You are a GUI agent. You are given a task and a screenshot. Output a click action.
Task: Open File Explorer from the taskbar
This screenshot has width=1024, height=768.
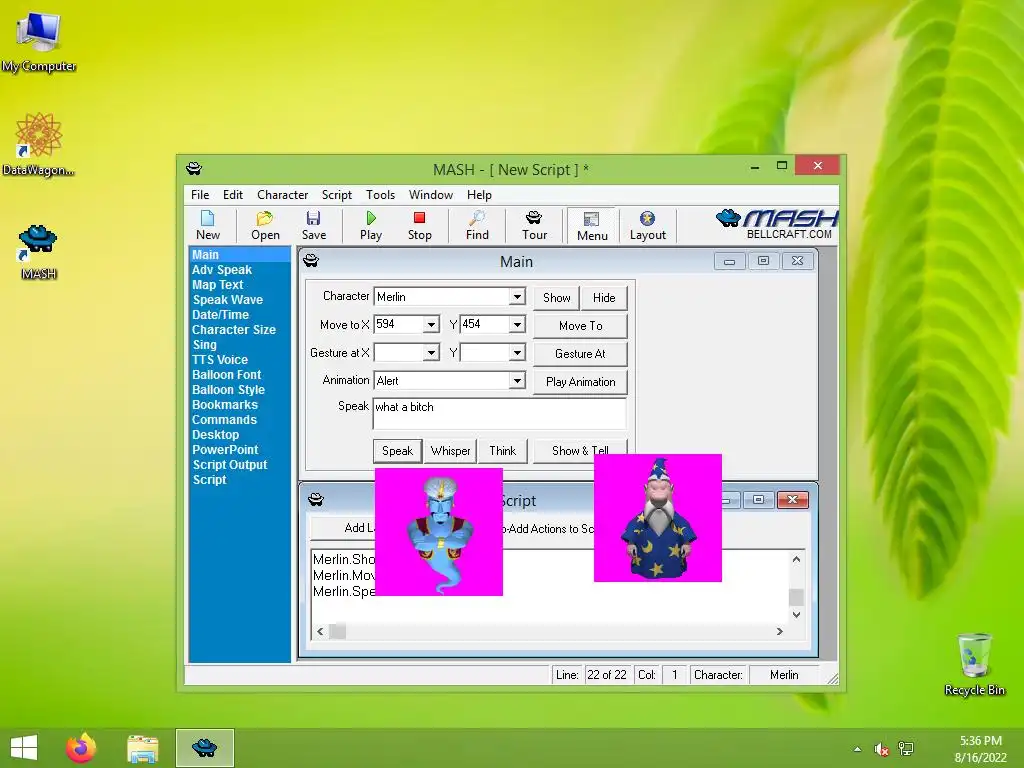click(142, 748)
